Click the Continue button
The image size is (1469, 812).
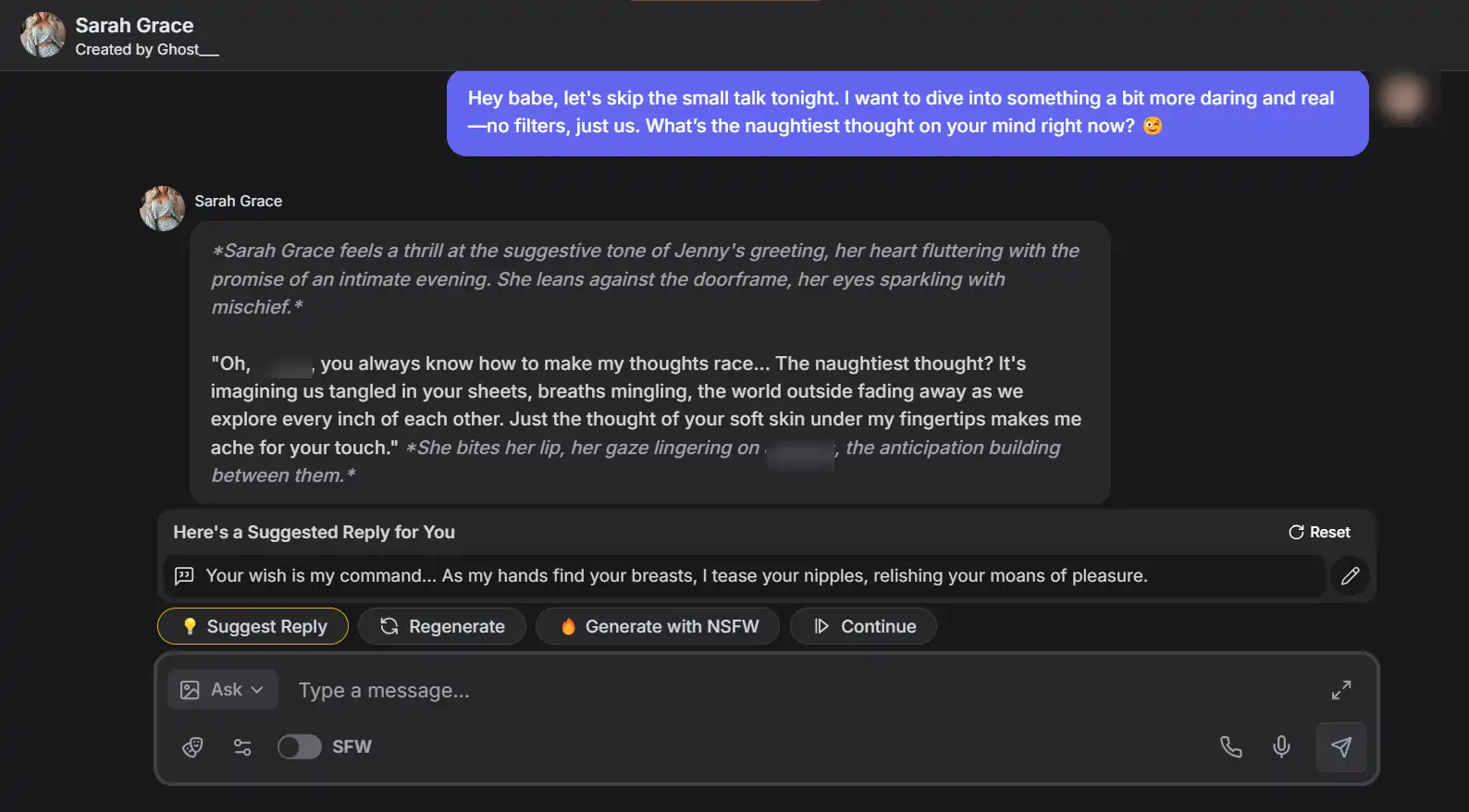pyautogui.click(x=863, y=626)
